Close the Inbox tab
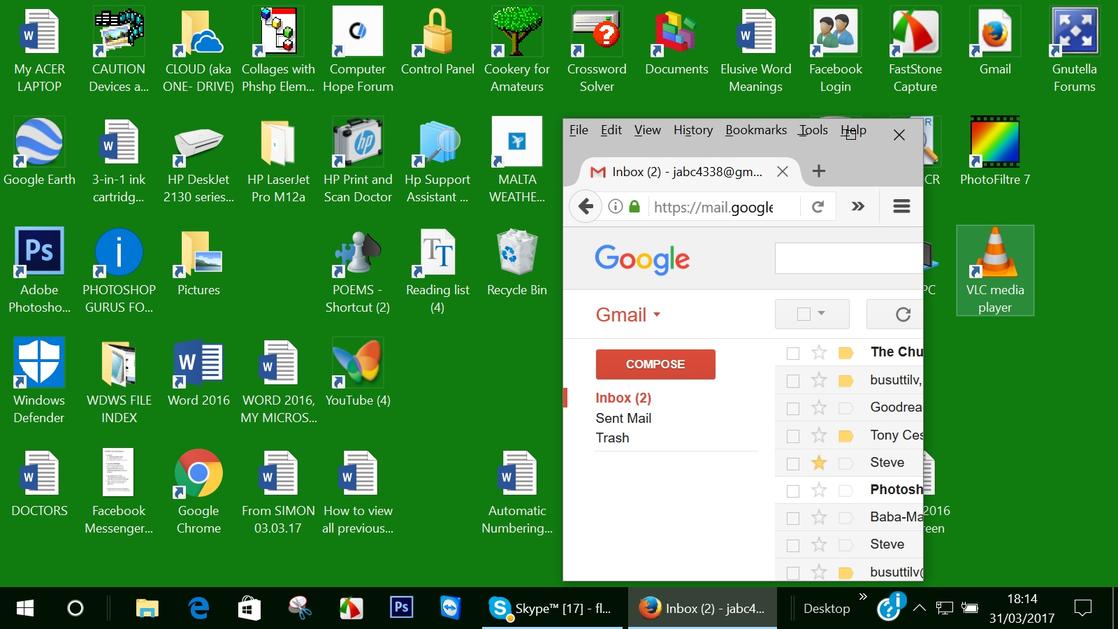Image resolution: width=1118 pixels, height=629 pixels. coord(782,172)
